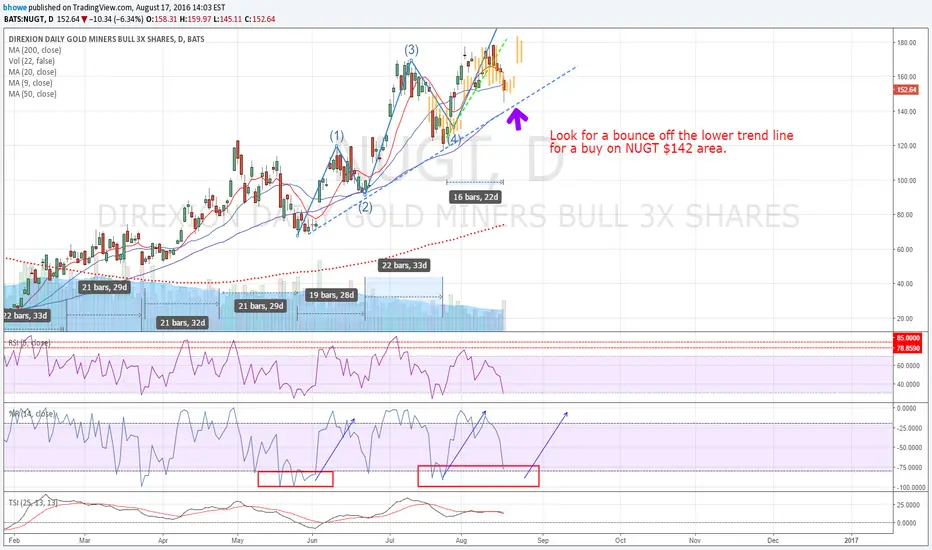Select the Direxion Daily Gold Miners legend title
The image size is (932, 550).
pyautogui.click(x=106, y=39)
